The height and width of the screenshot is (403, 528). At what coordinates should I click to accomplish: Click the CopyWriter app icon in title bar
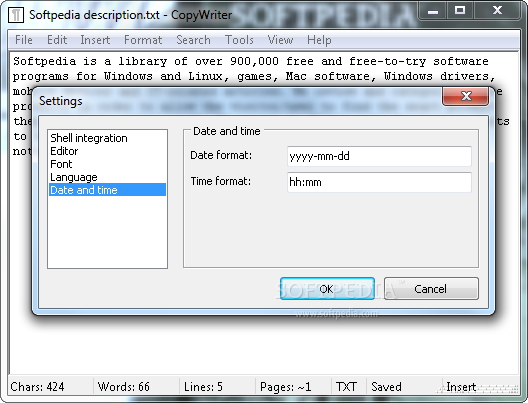coord(15,15)
